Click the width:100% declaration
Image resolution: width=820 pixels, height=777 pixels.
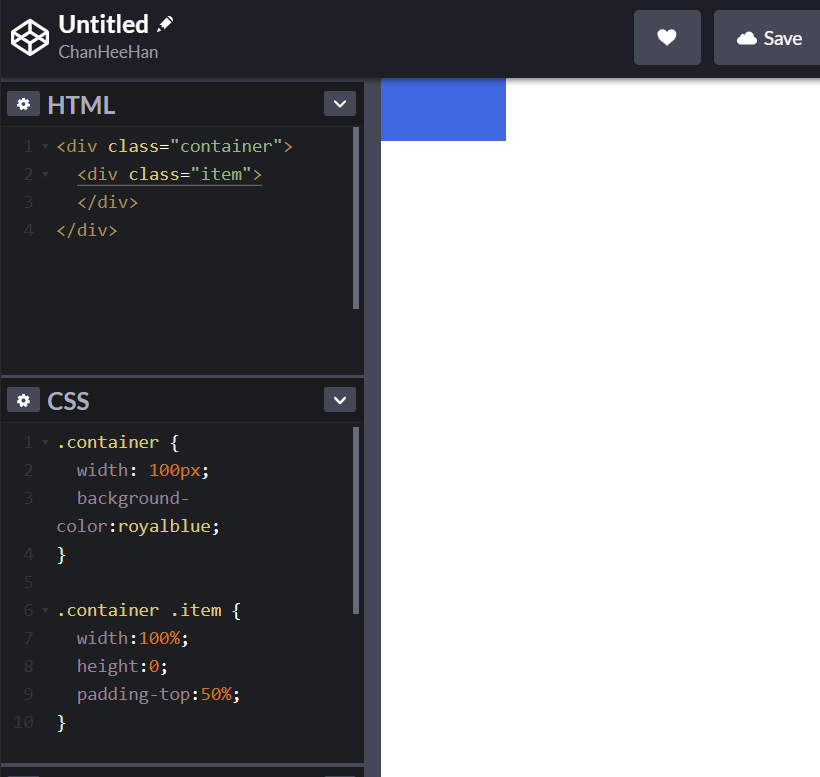click(133, 638)
